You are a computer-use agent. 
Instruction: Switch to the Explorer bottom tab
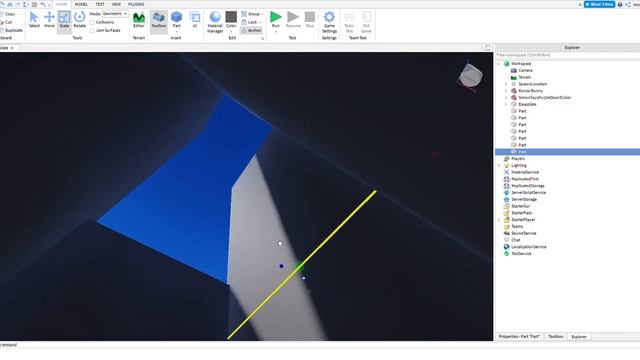coord(579,337)
